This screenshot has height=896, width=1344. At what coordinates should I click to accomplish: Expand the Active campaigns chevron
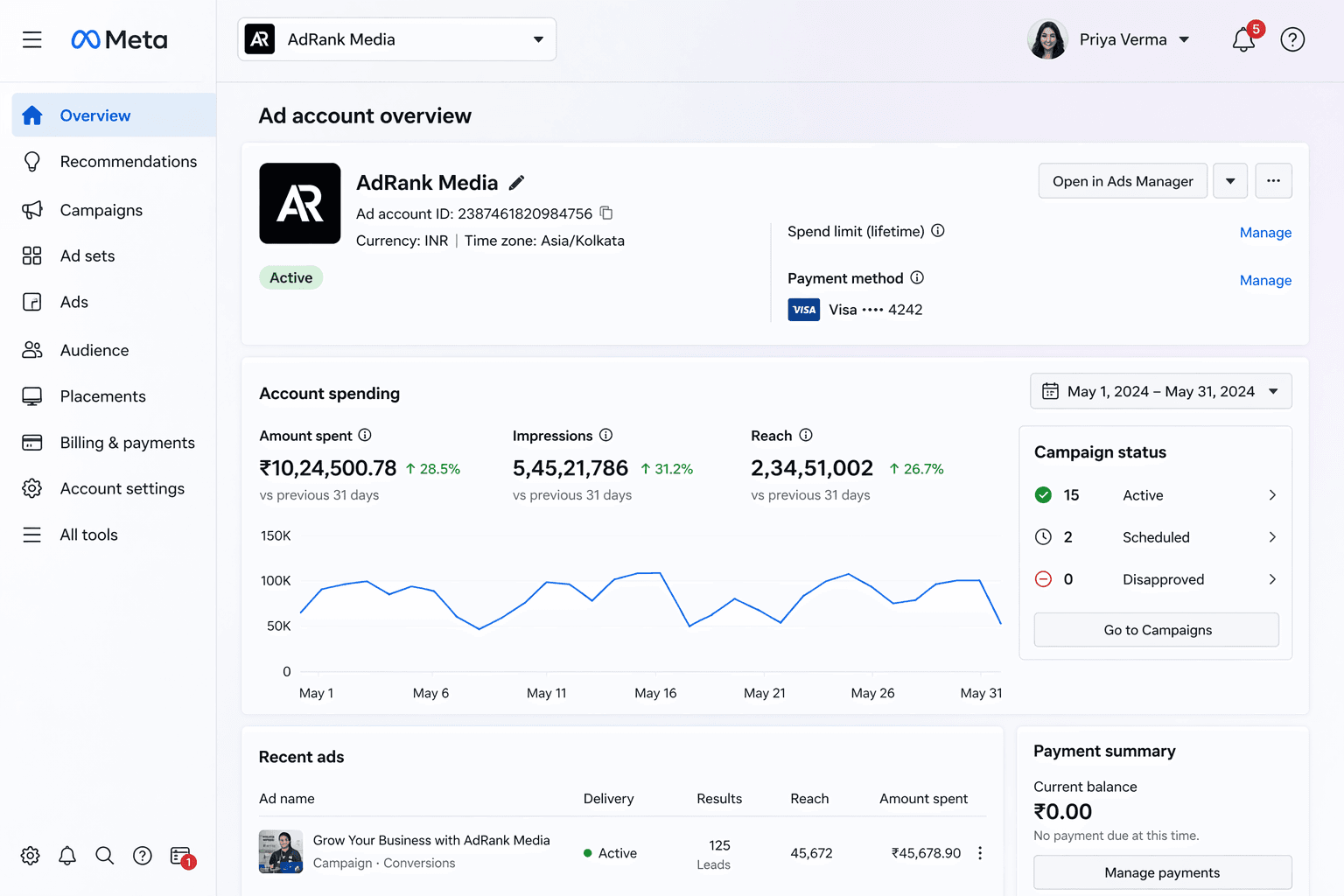coord(1272,495)
